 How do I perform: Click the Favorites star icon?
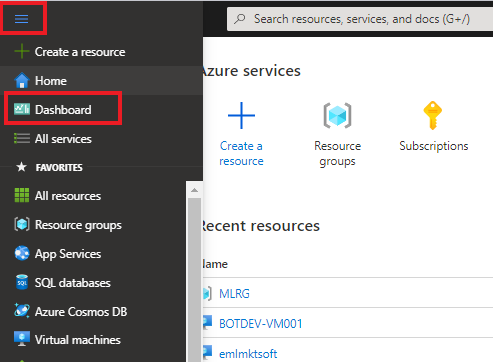[x=22, y=167]
